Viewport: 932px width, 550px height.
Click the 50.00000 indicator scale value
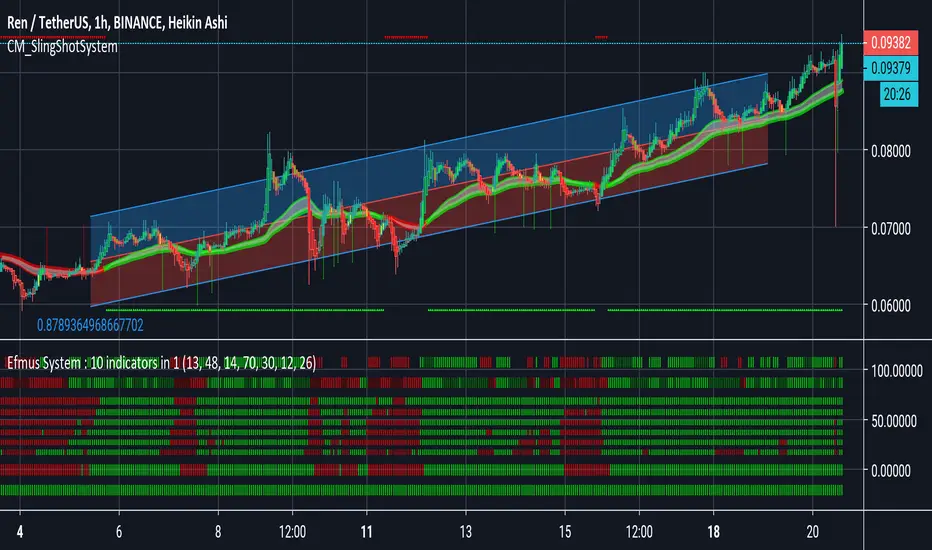tap(894, 421)
